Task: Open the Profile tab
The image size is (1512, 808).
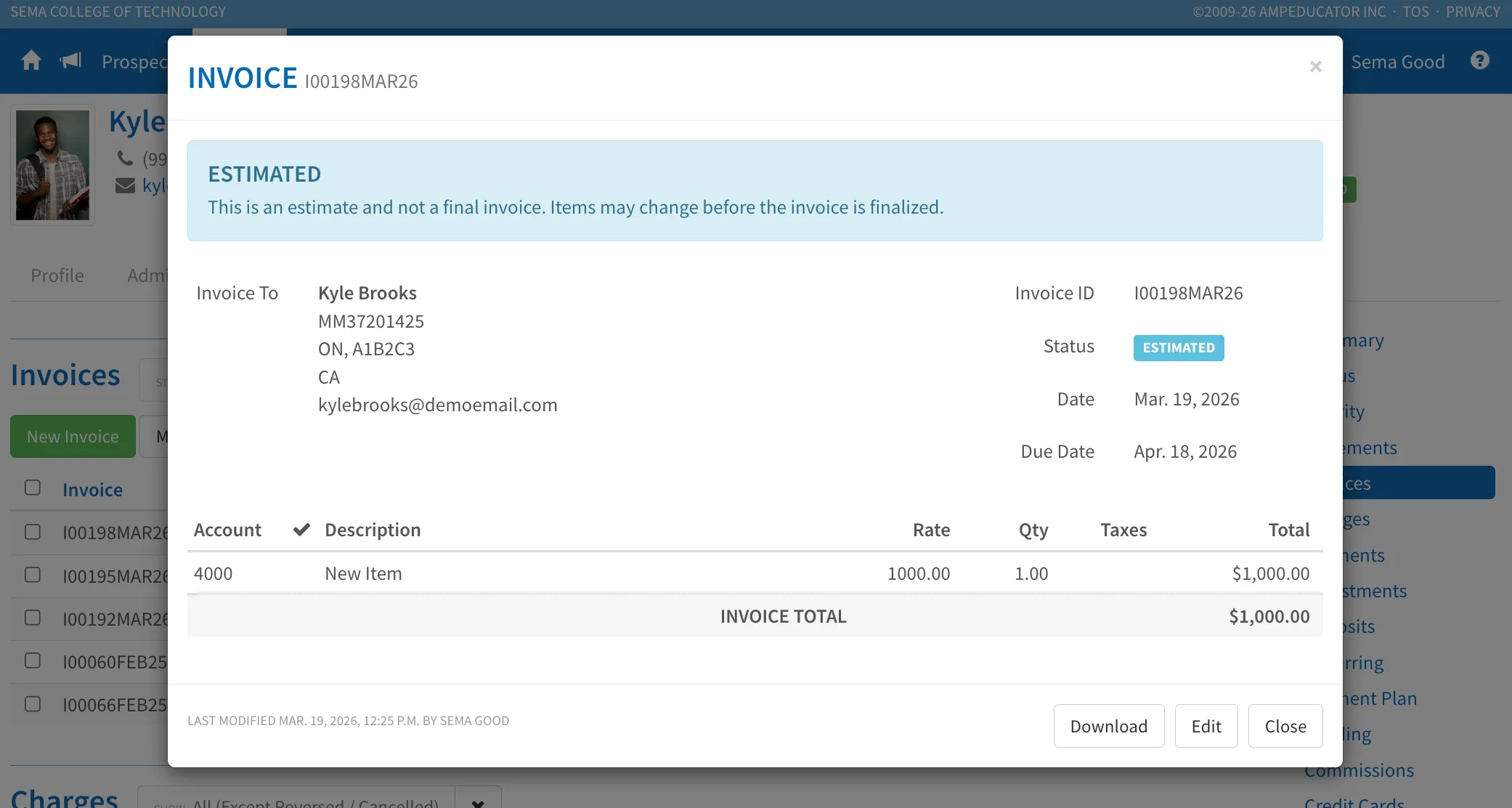Action: click(57, 275)
